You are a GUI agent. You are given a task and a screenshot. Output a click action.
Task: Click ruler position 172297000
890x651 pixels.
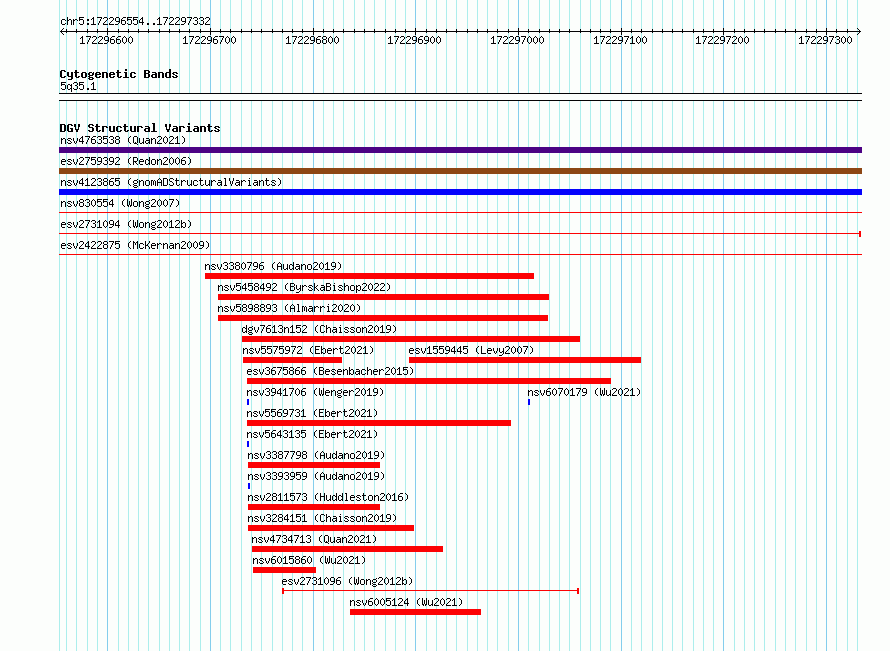tap(517, 40)
